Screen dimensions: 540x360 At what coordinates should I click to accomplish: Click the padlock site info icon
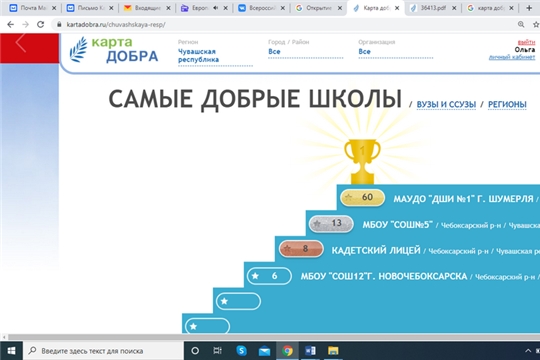click(59, 24)
